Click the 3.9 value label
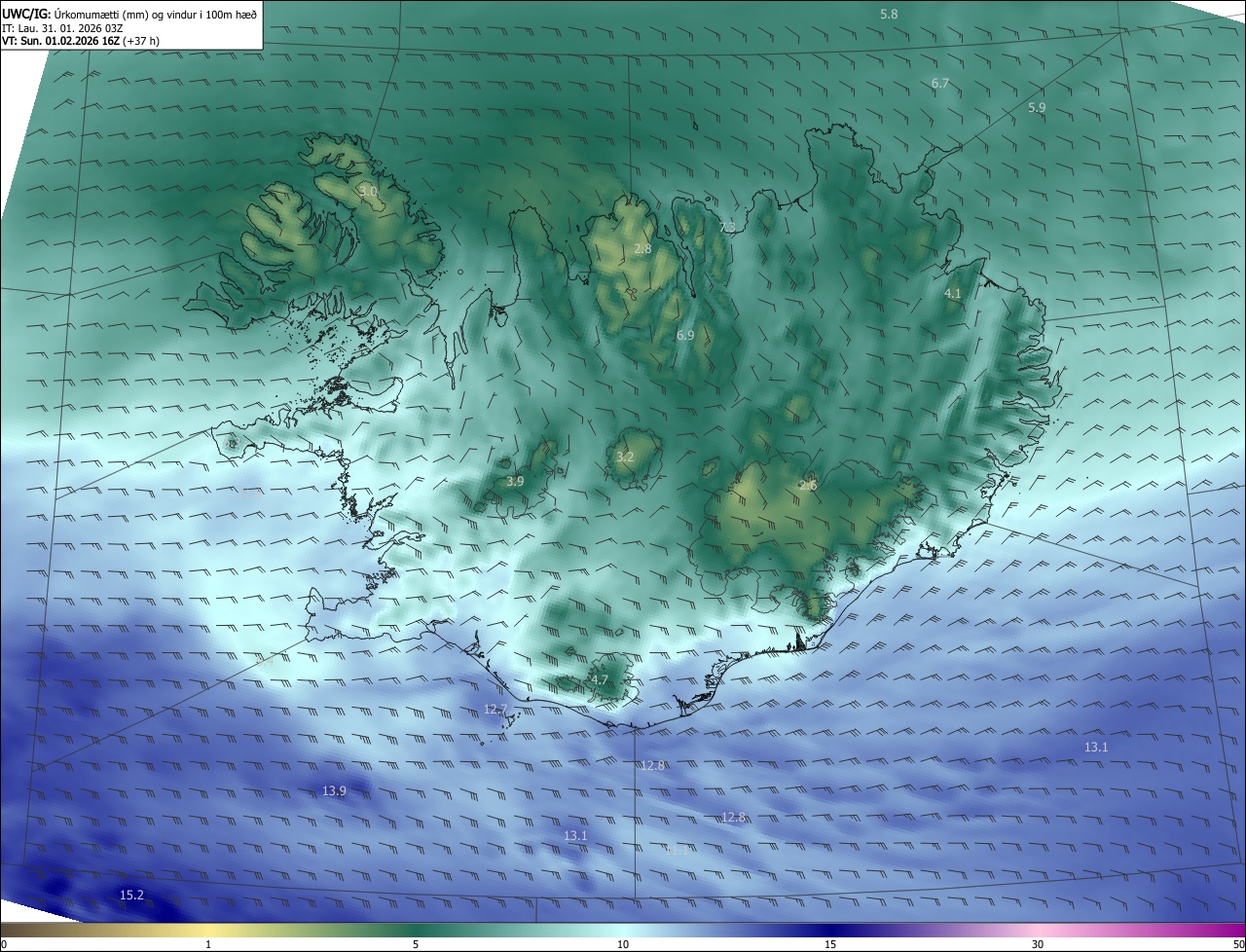Image resolution: width=1246 pixels, height=952 pixels. (x=515, y=482)
